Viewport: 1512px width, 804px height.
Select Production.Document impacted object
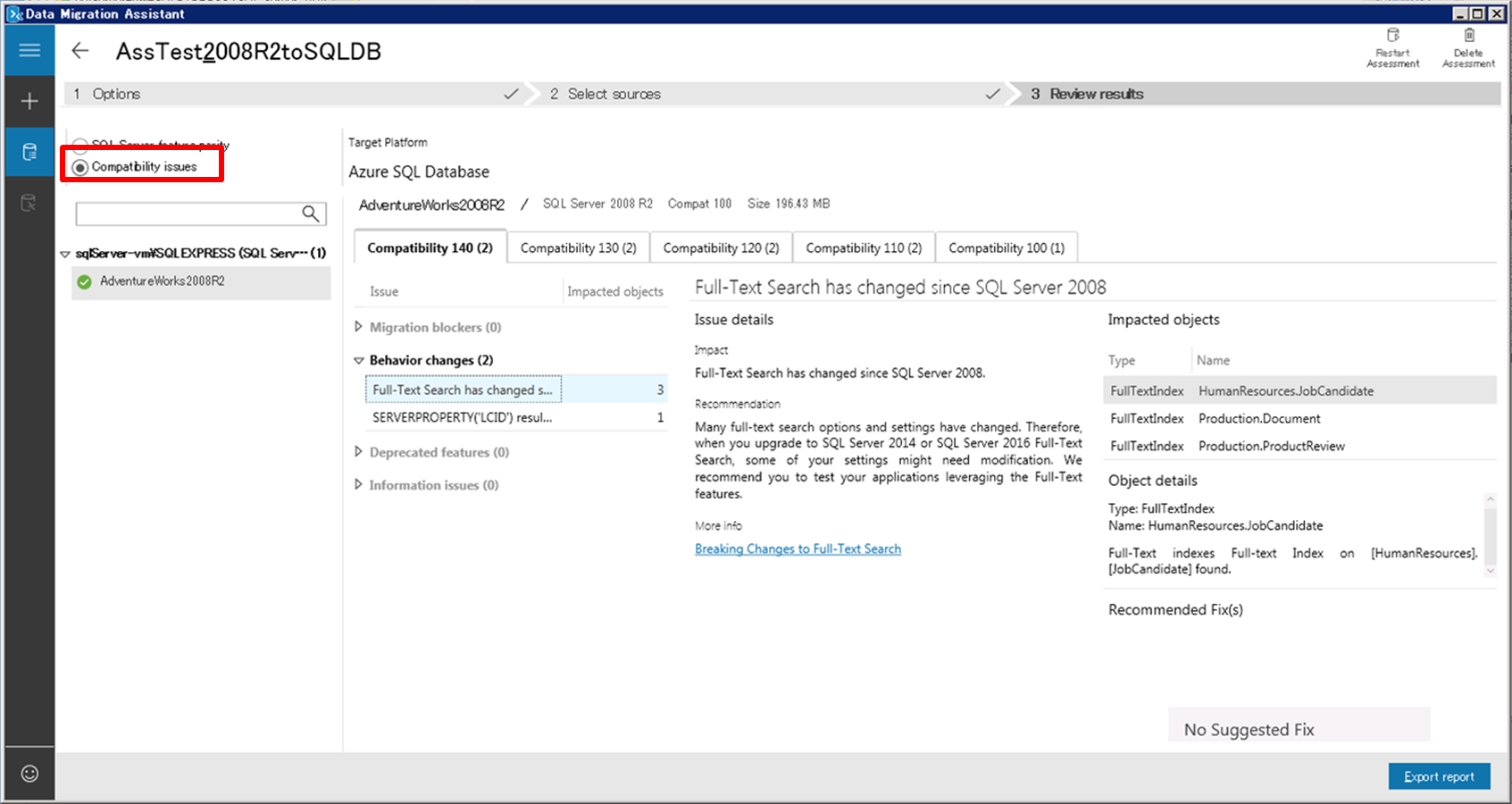[1299, 418]
